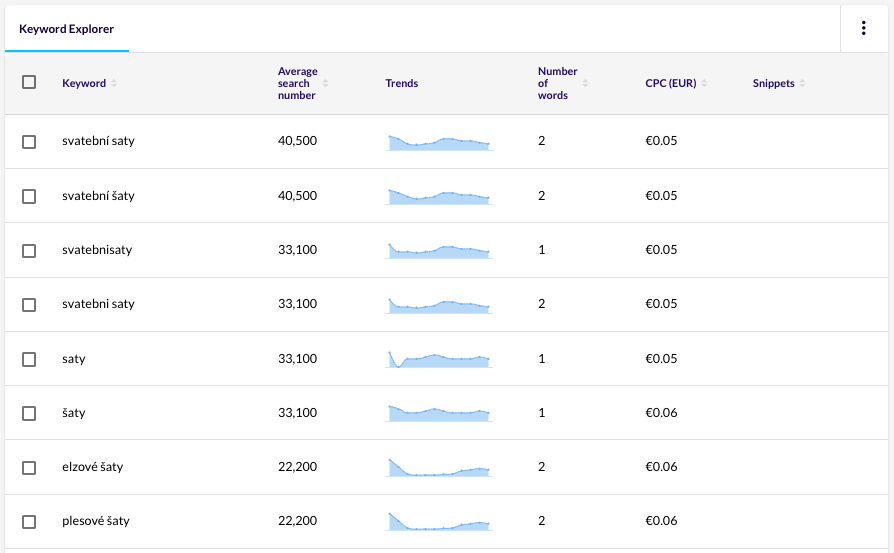View trend chart for elzové šaty
Screen dimensions: 894x553
(438, 467)
